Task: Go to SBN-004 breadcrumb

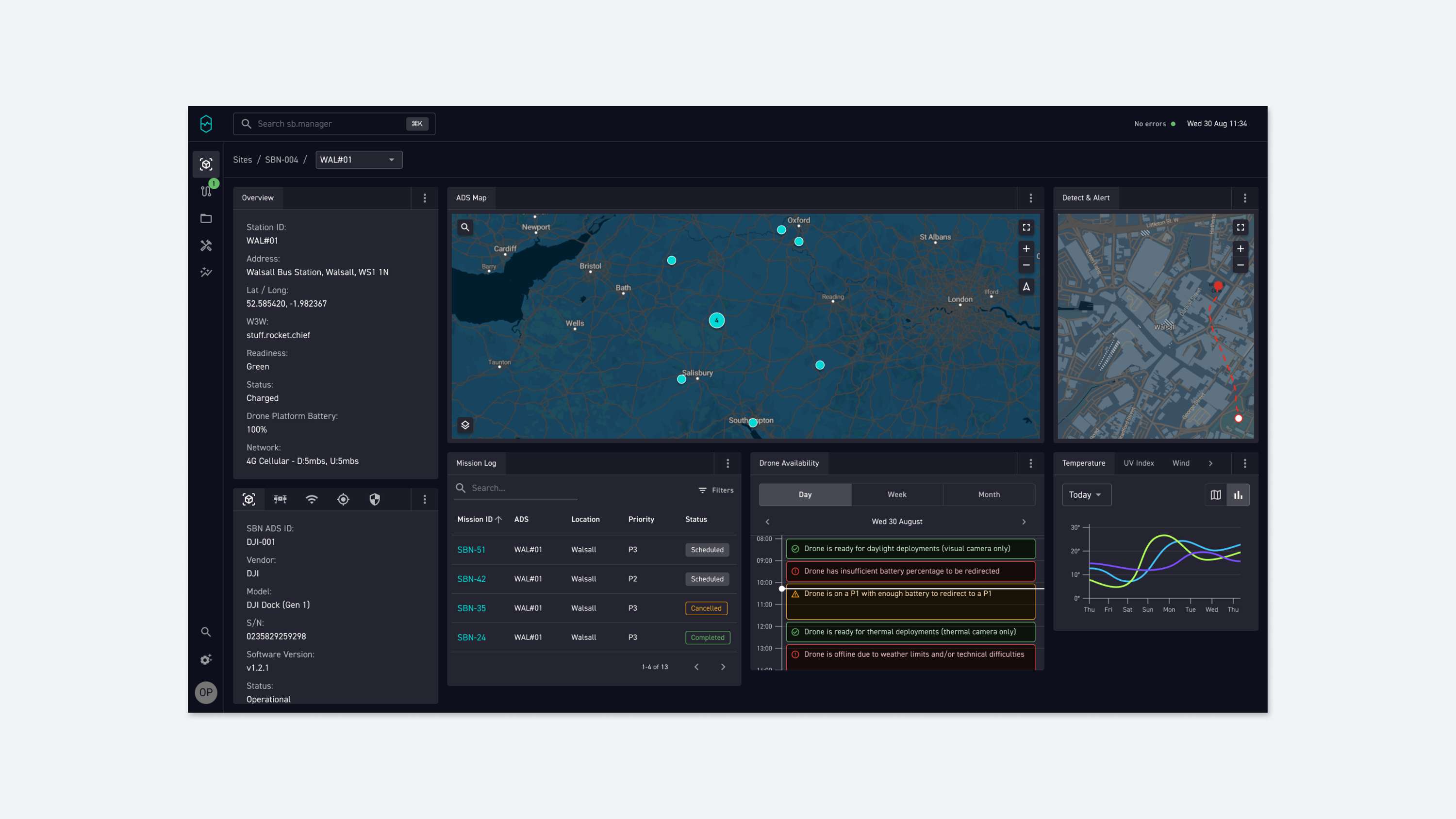Action: click(x=281, y=160)
